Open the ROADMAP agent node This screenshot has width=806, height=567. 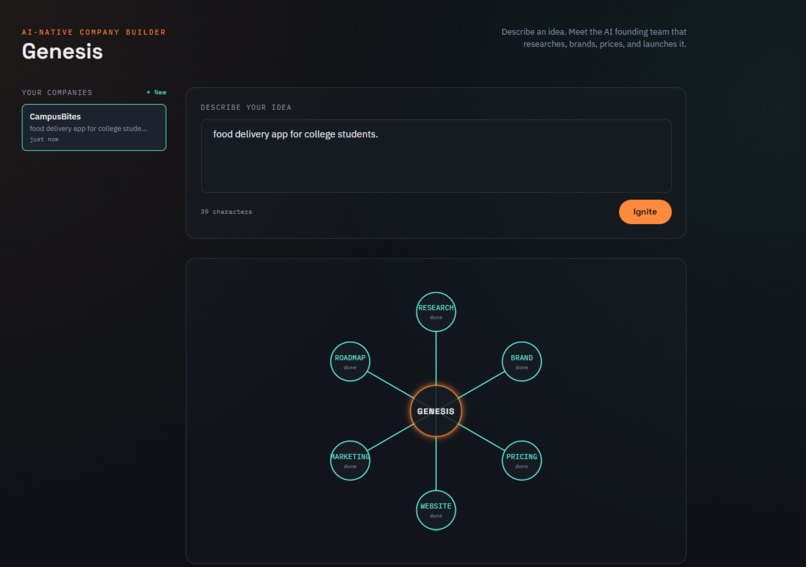point(350,361)
